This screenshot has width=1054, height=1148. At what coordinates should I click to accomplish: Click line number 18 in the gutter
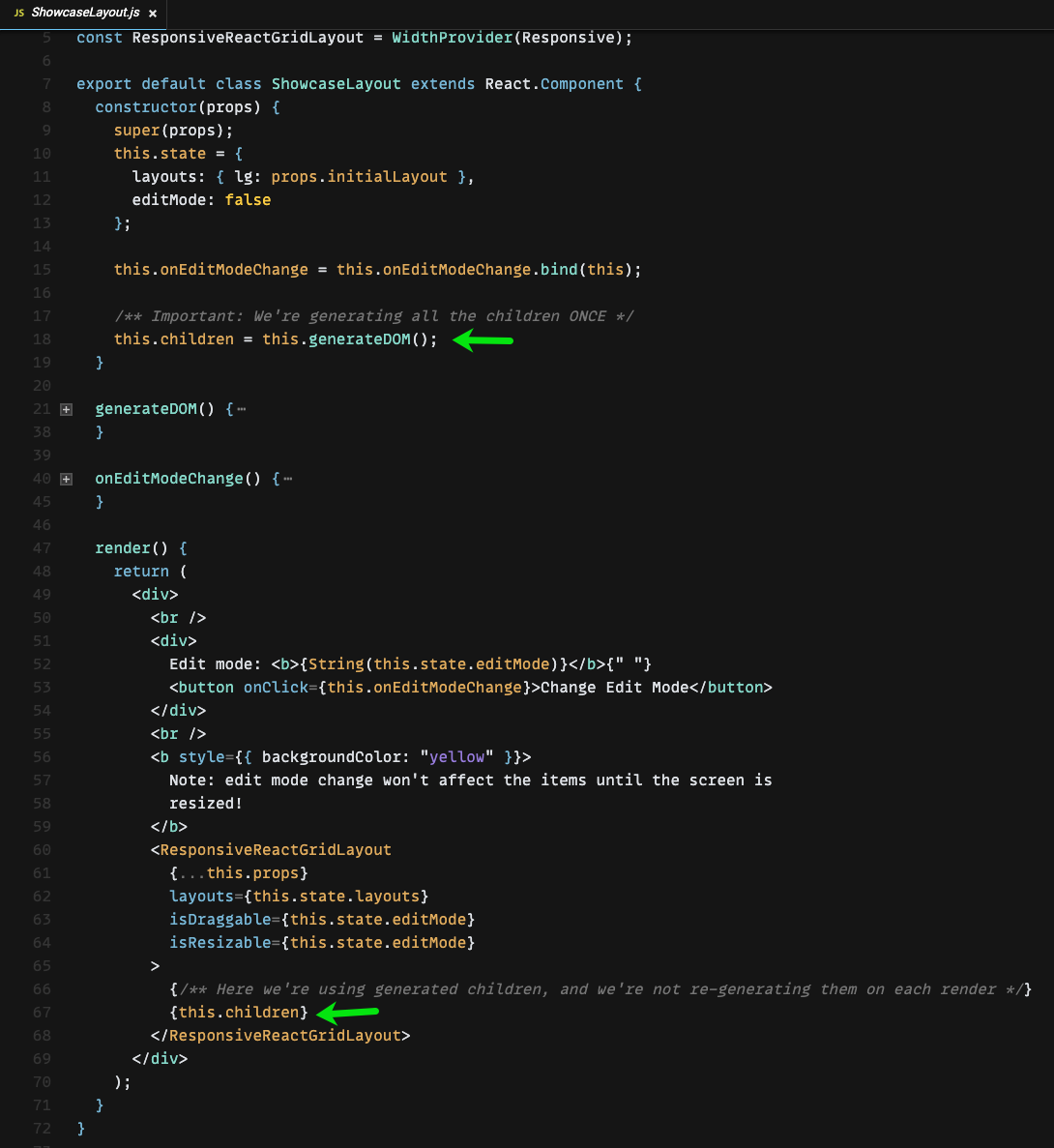pyautogui.click(x=42, y=339)
